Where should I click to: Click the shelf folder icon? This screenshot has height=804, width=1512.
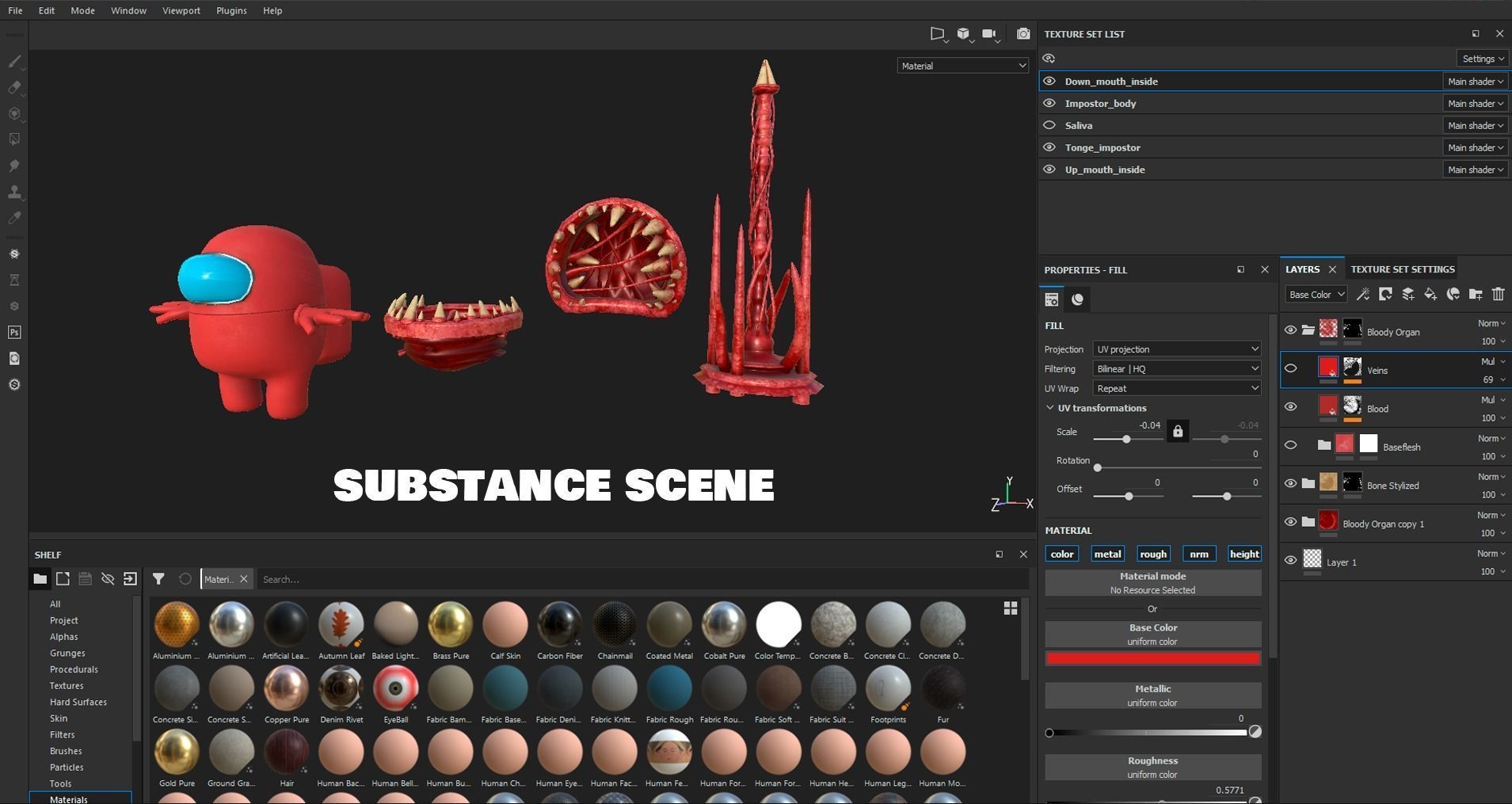[x=40, y=579]
